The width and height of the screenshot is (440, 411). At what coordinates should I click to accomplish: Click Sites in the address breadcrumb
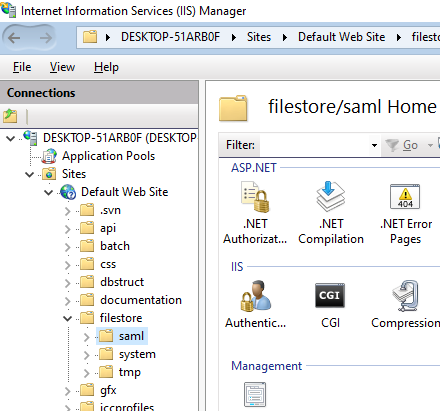click(259, 37)
